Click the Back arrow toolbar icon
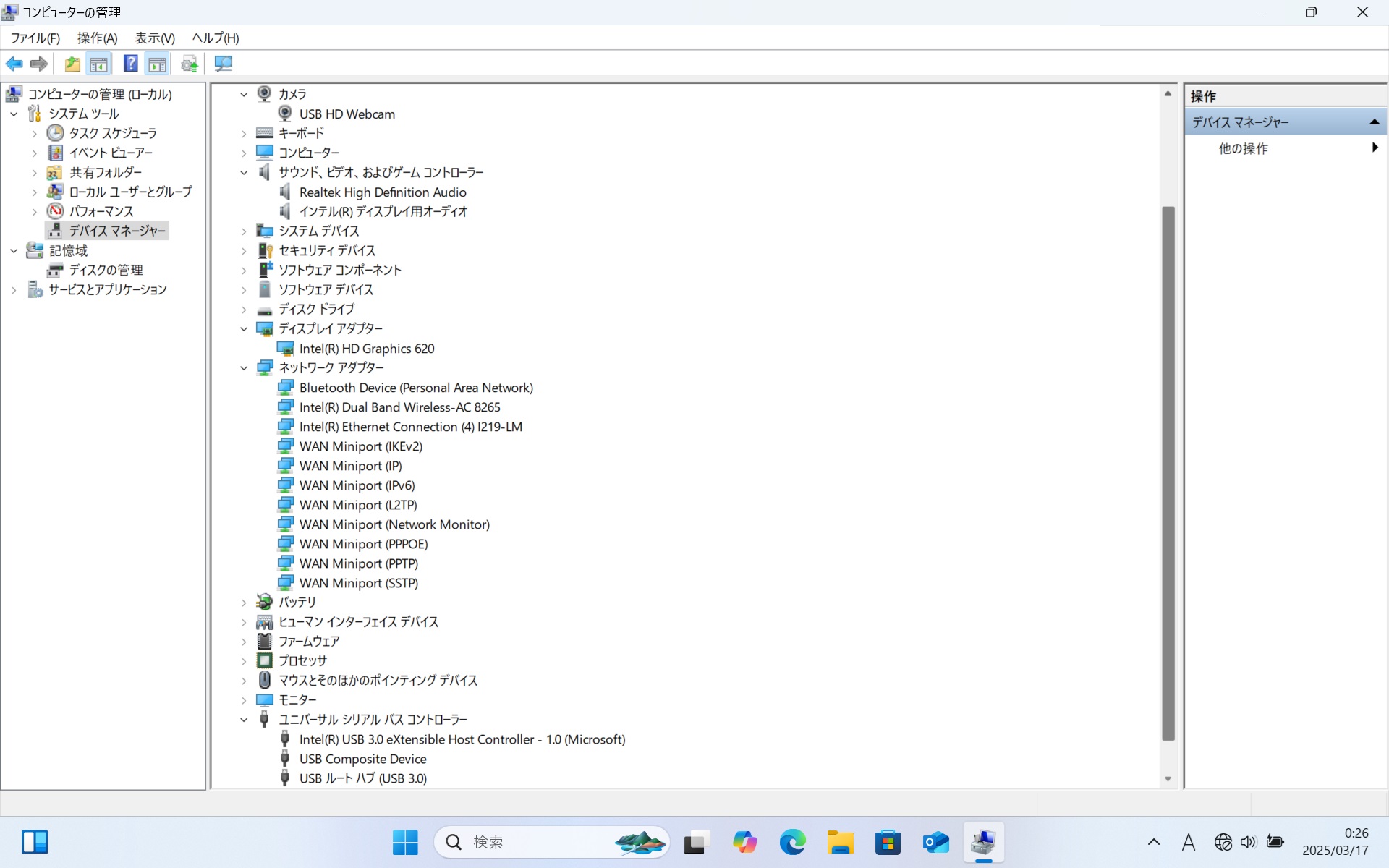The width and height of the screenshot is (1389, 868). click(14, 64)
